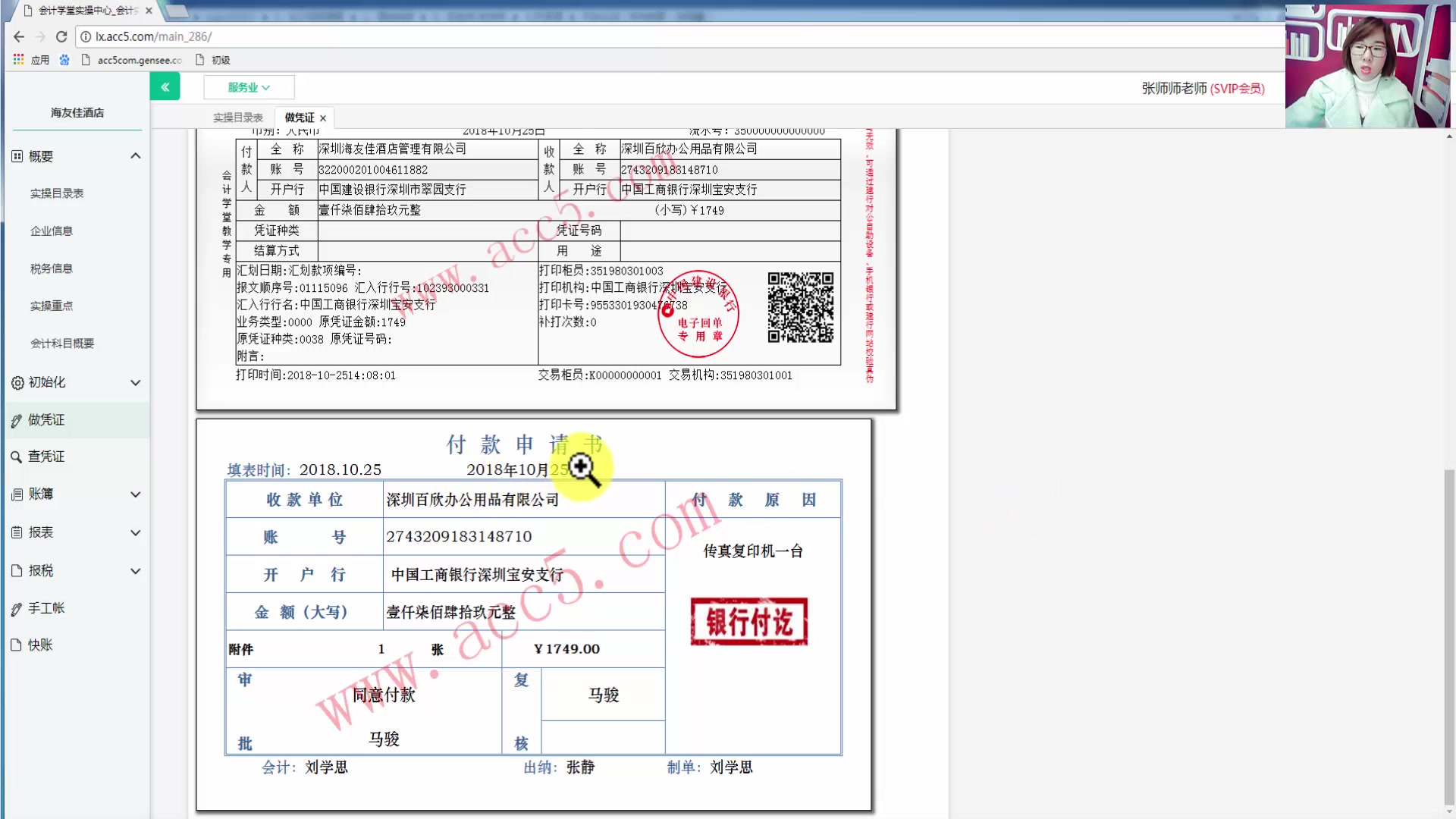Open 企业信息 in sidebar
1456x819 pixels.
[x=52, y=231]
